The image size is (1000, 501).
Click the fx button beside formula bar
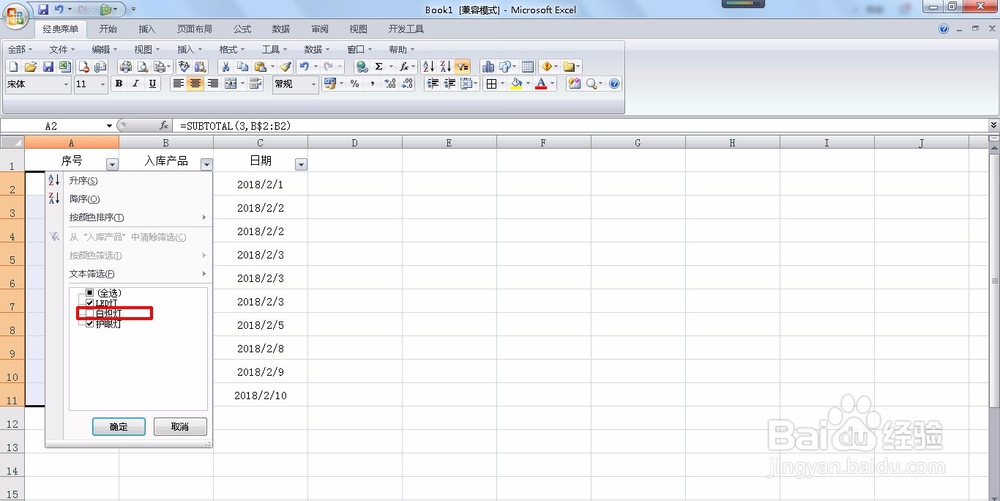click(164, 126)
